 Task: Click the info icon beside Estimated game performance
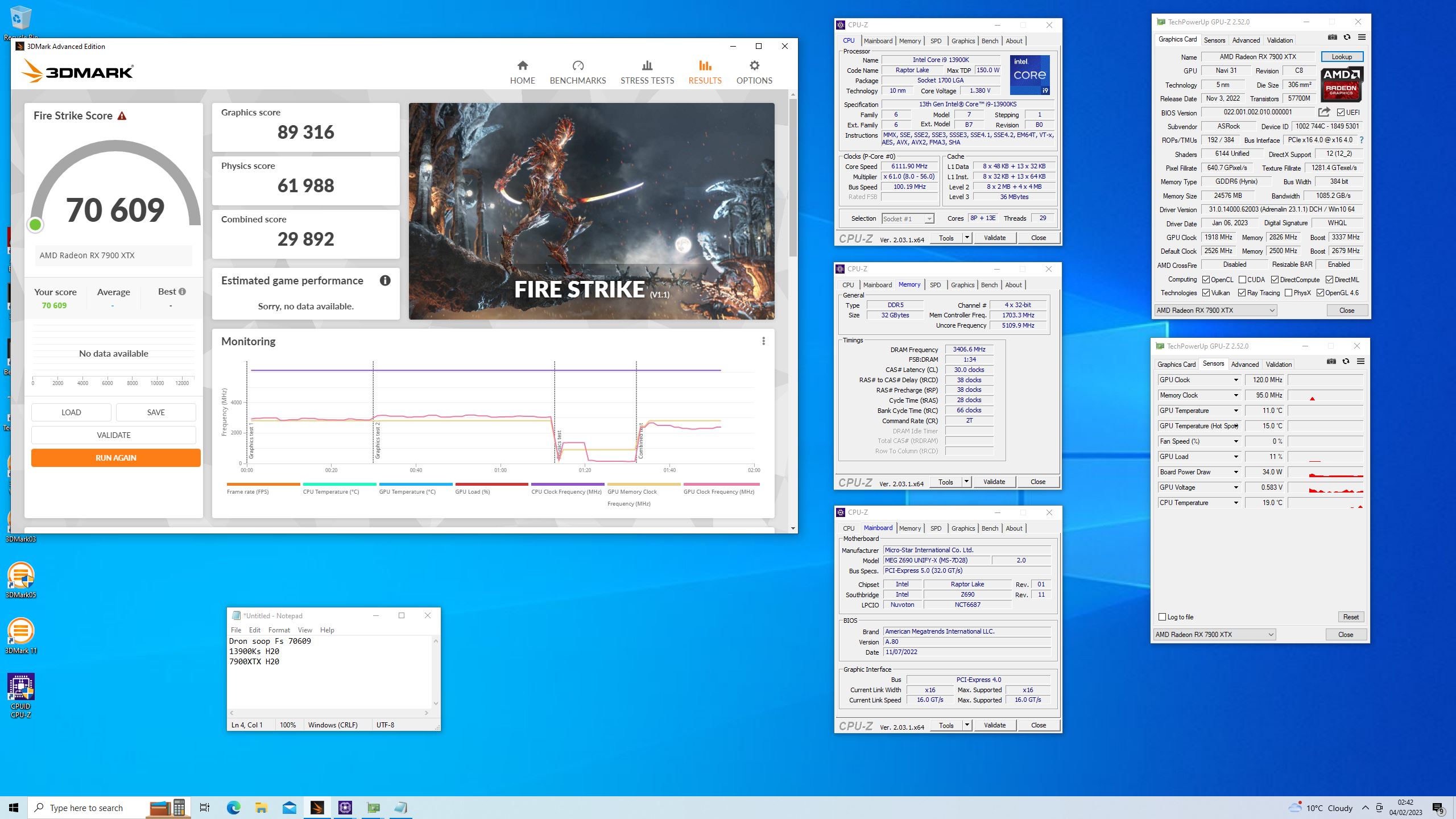(x=385, y=280)
